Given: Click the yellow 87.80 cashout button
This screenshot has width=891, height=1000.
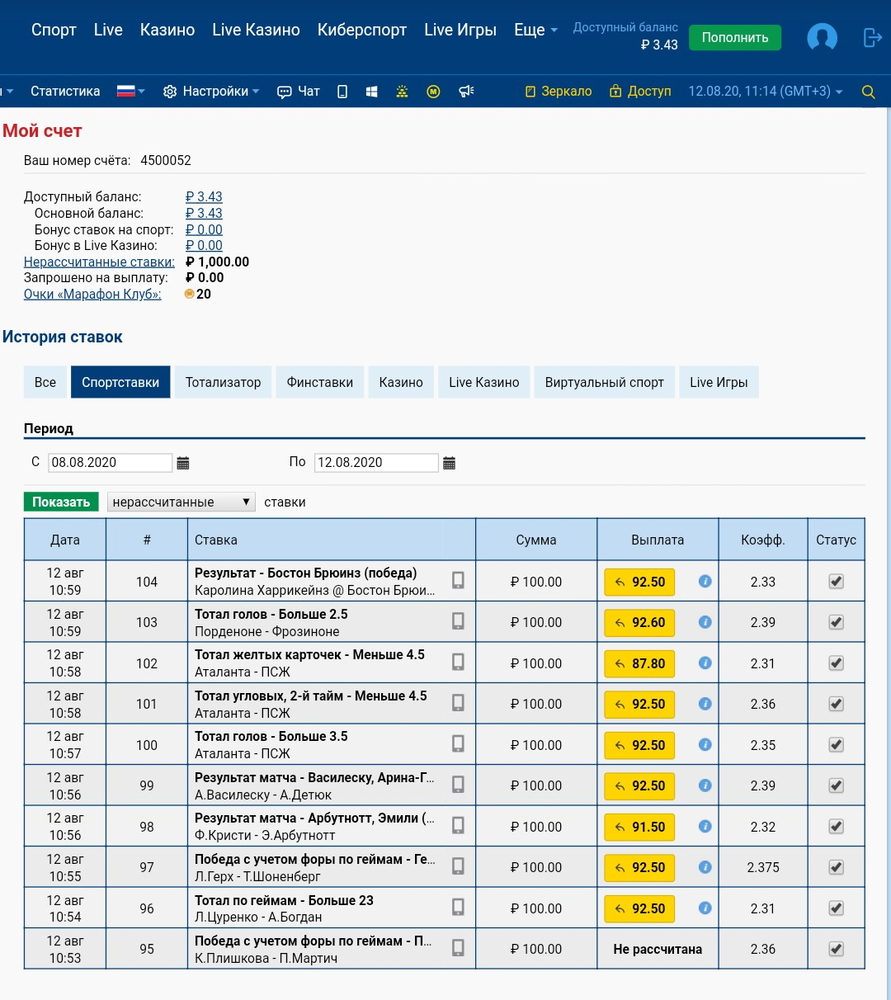Looking at the screenshot, I should tap(639, 663).
